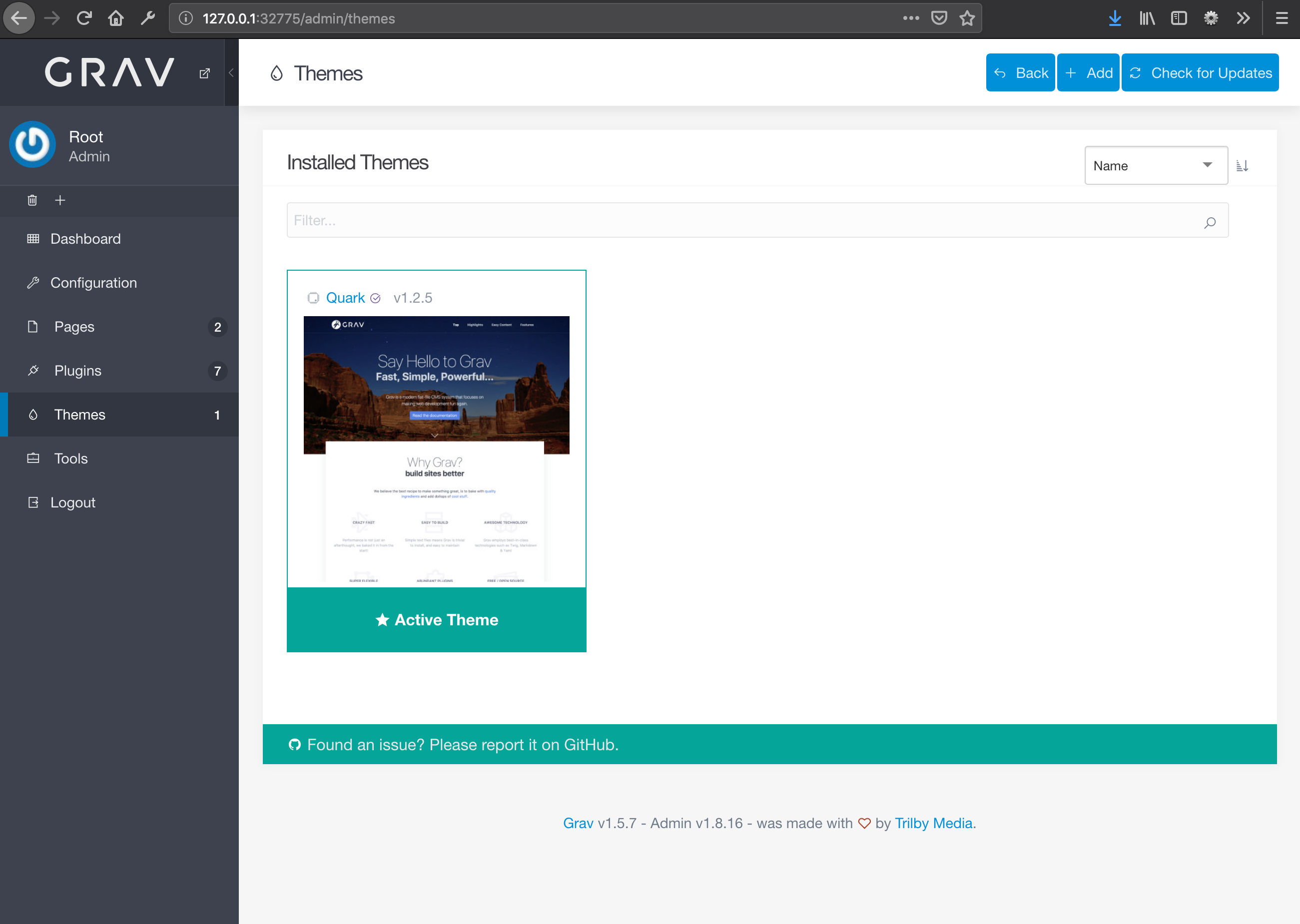Click the Quark theme screenshot thumbnail
This screenshot has height=924, width=1300.
(437, 450)
